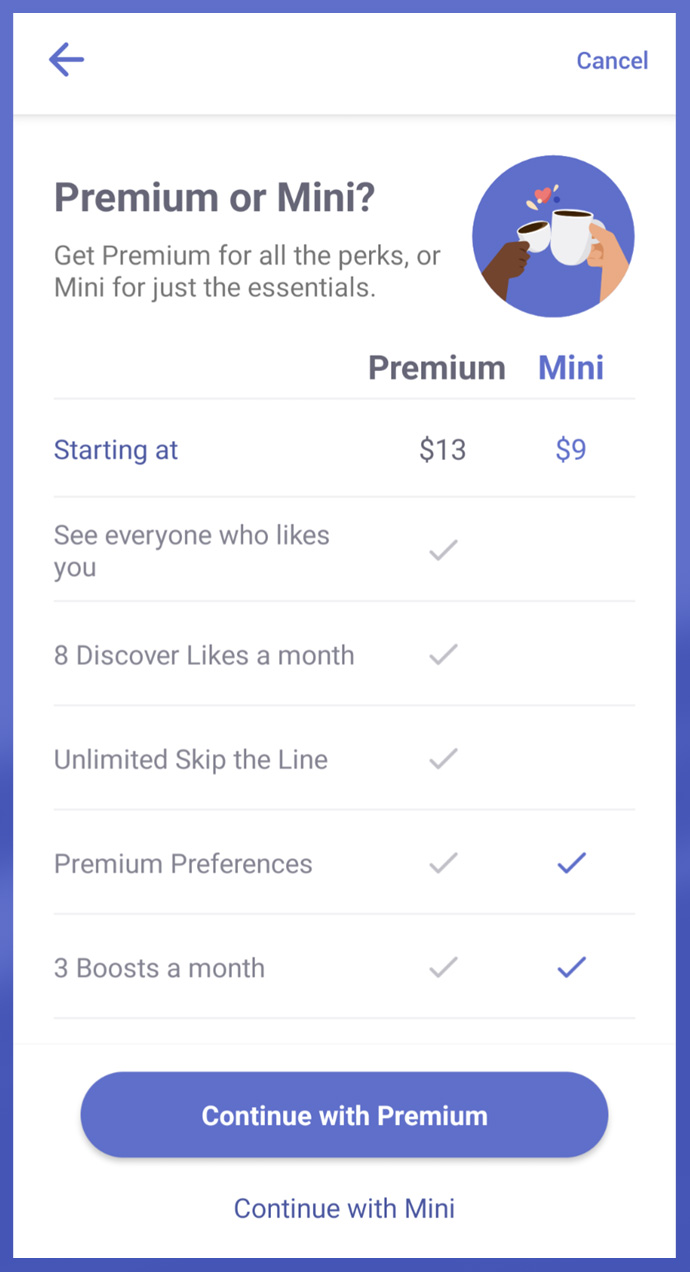Select the Mini column header
The width and height of the screenshot is (690, 1272).
pos(571,368)
